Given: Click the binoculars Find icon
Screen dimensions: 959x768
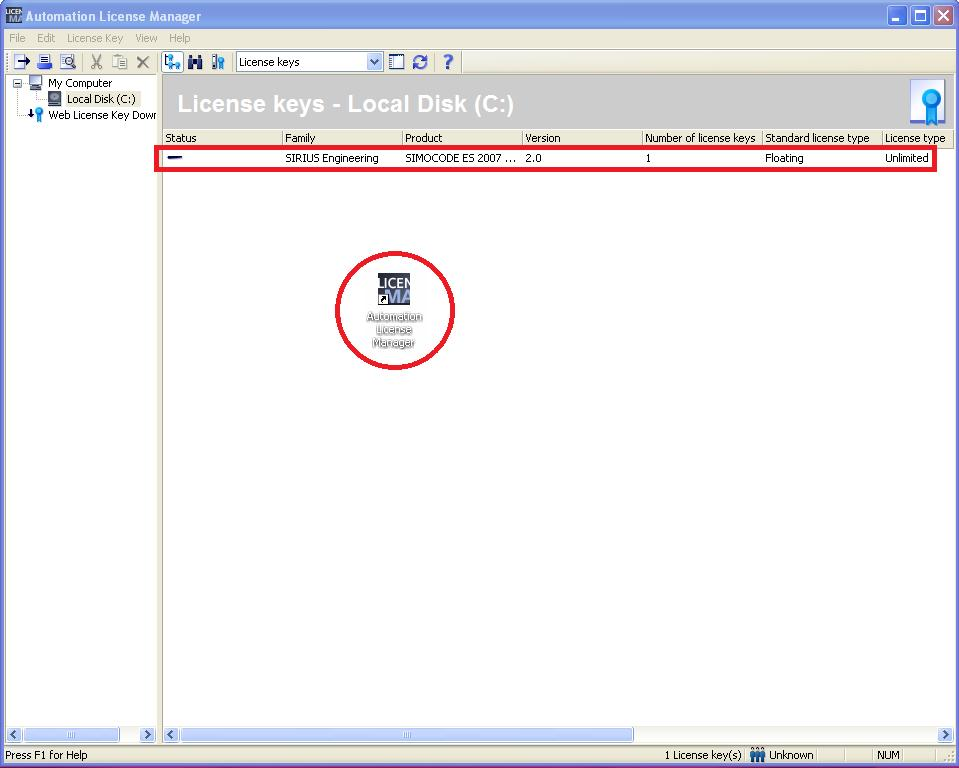Looking at the screenshot, I should [195, 62].
